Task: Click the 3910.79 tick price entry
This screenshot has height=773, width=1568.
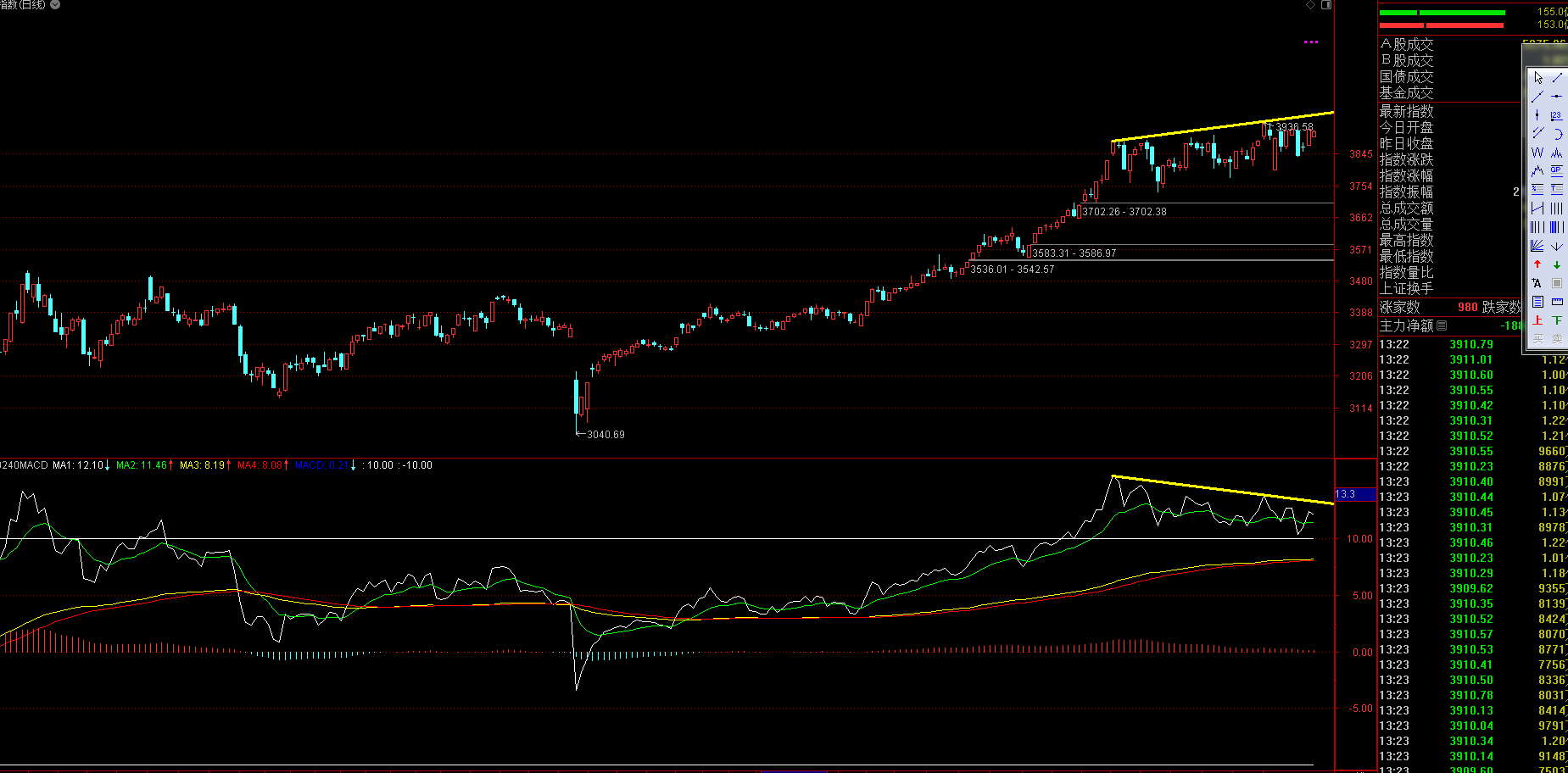Action: [x=1471, y=344]
